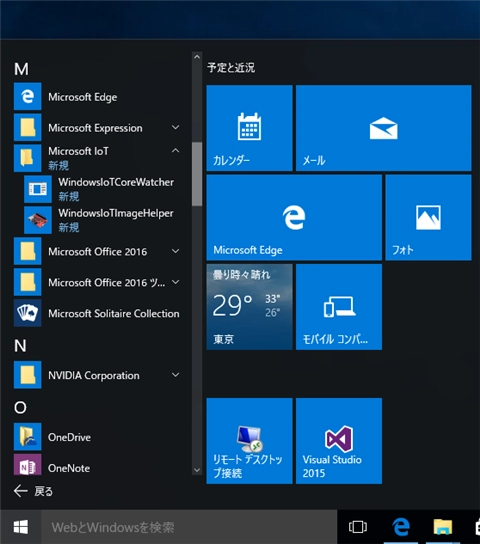
Task: Open File Explorer from the taskbar
Action: tap(443, 527)
